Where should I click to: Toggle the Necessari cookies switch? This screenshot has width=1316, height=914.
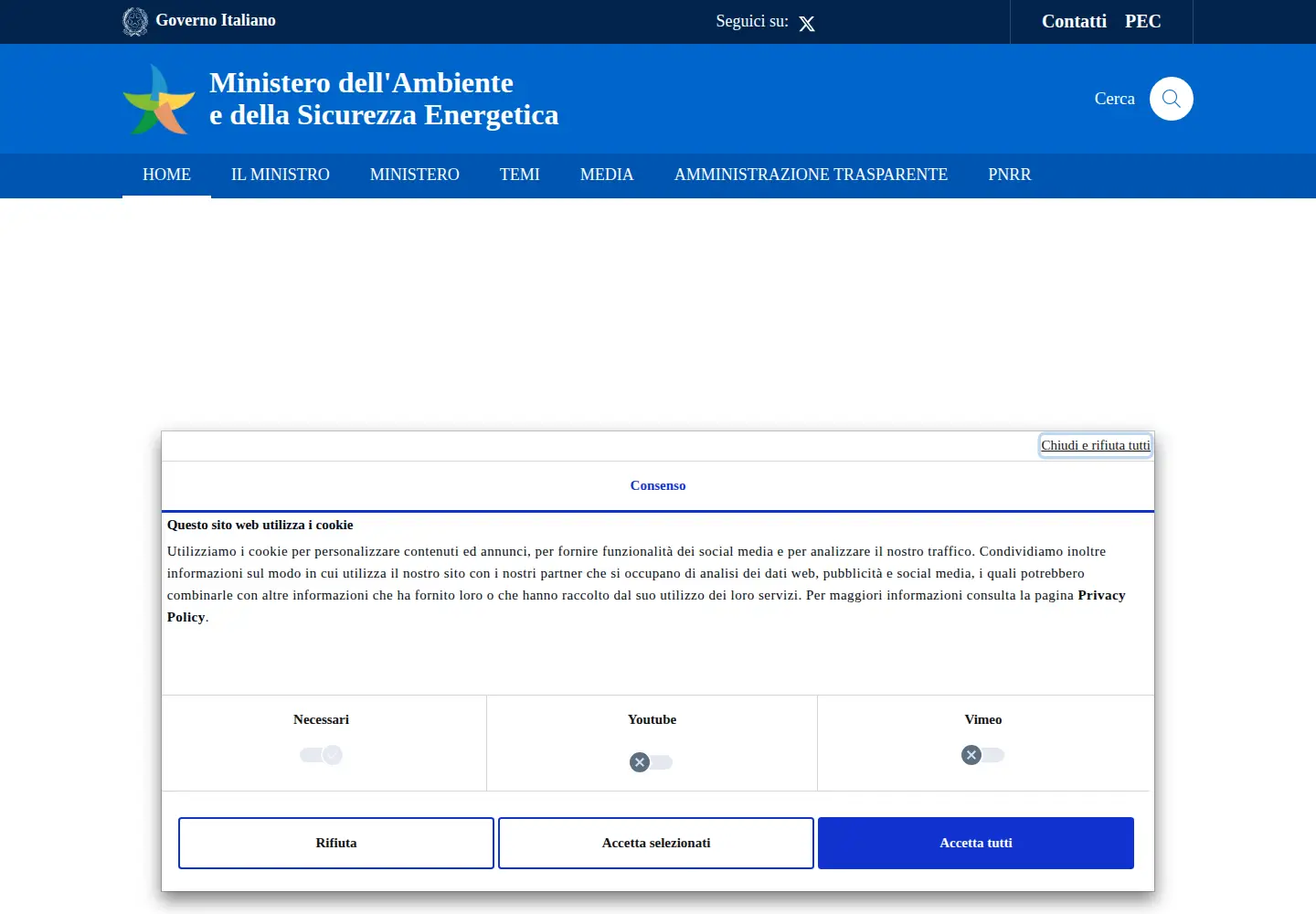321,755
